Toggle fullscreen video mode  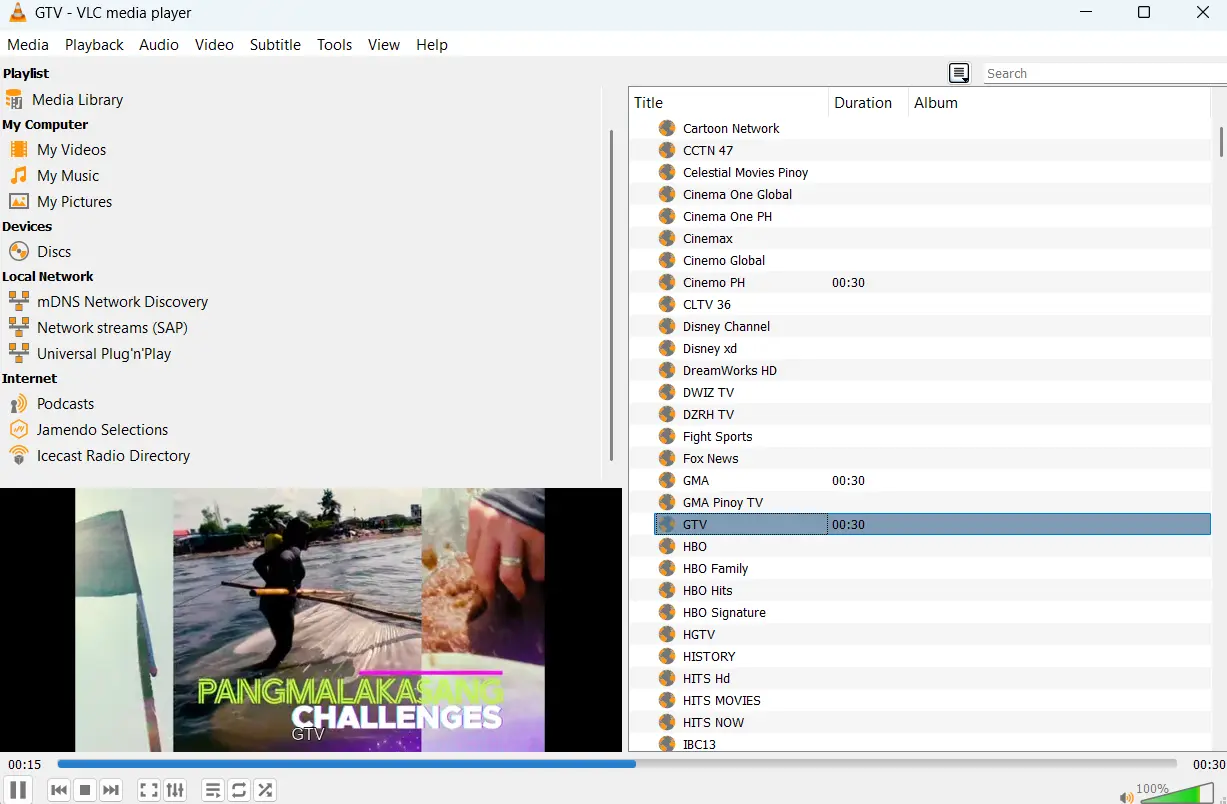pos(148,790)
